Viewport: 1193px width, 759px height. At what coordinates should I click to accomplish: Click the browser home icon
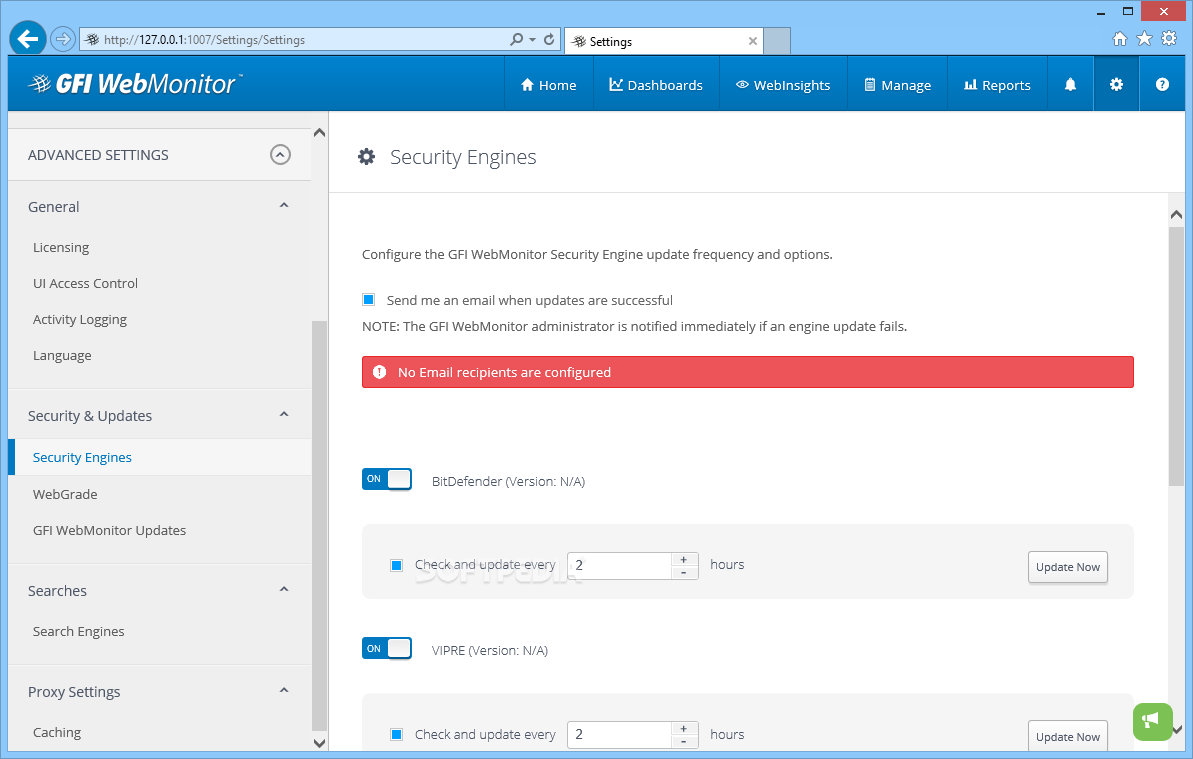tap(1119, 39)
